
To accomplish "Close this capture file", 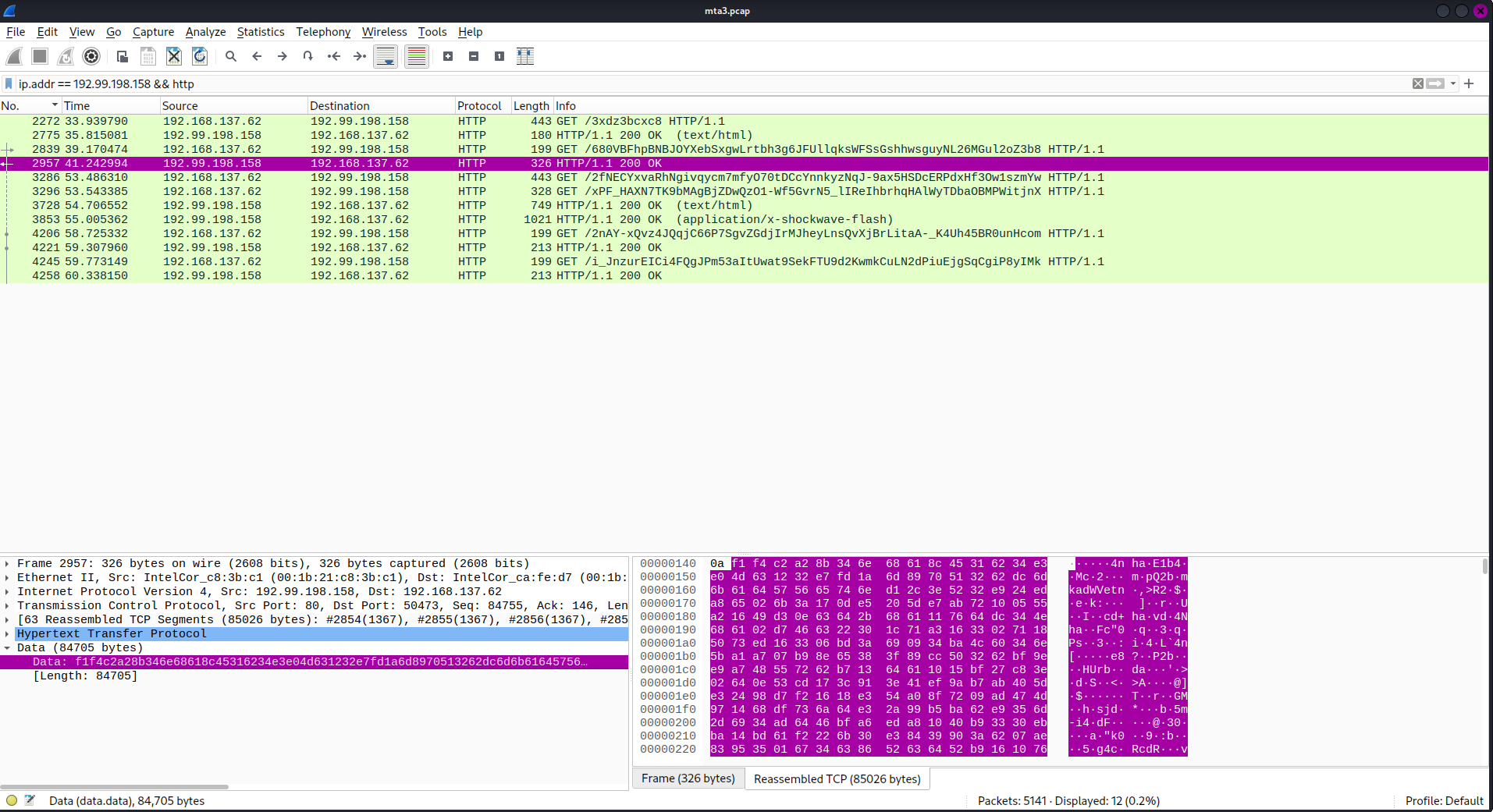I will (x=174, y=56).
